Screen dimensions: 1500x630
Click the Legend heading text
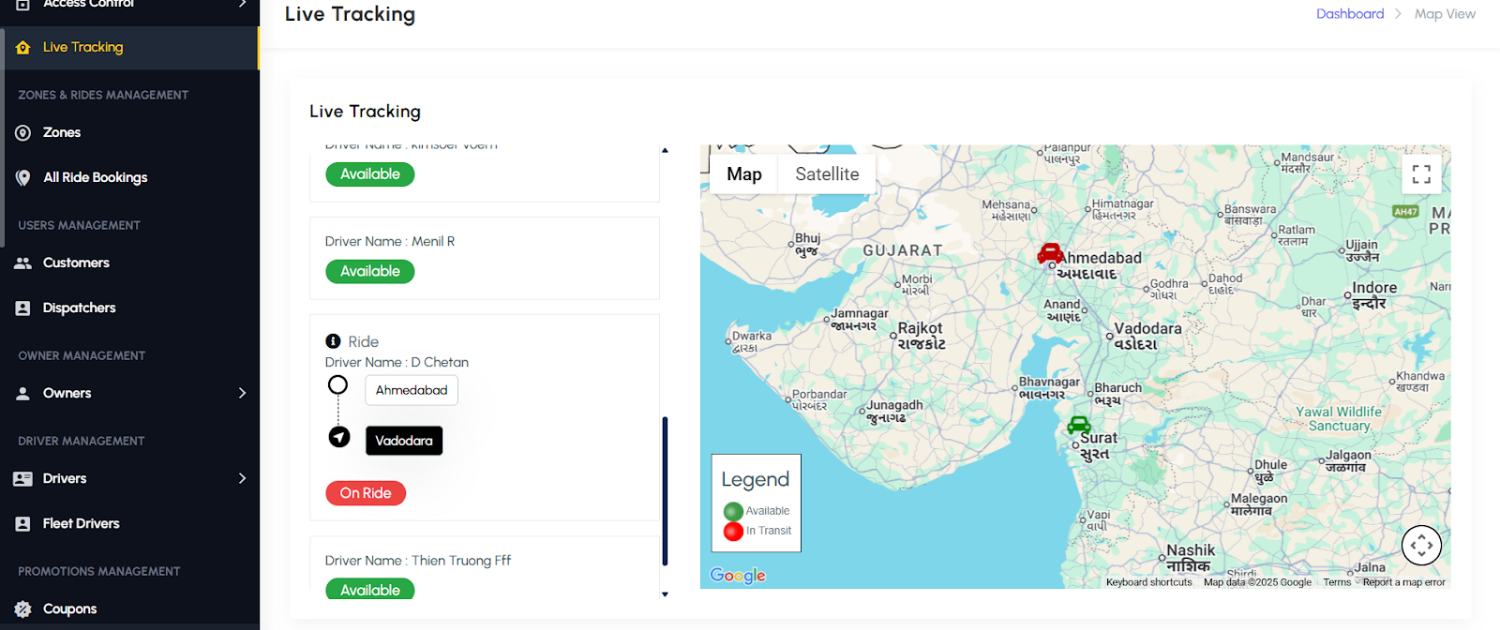(x=755, y=479)
